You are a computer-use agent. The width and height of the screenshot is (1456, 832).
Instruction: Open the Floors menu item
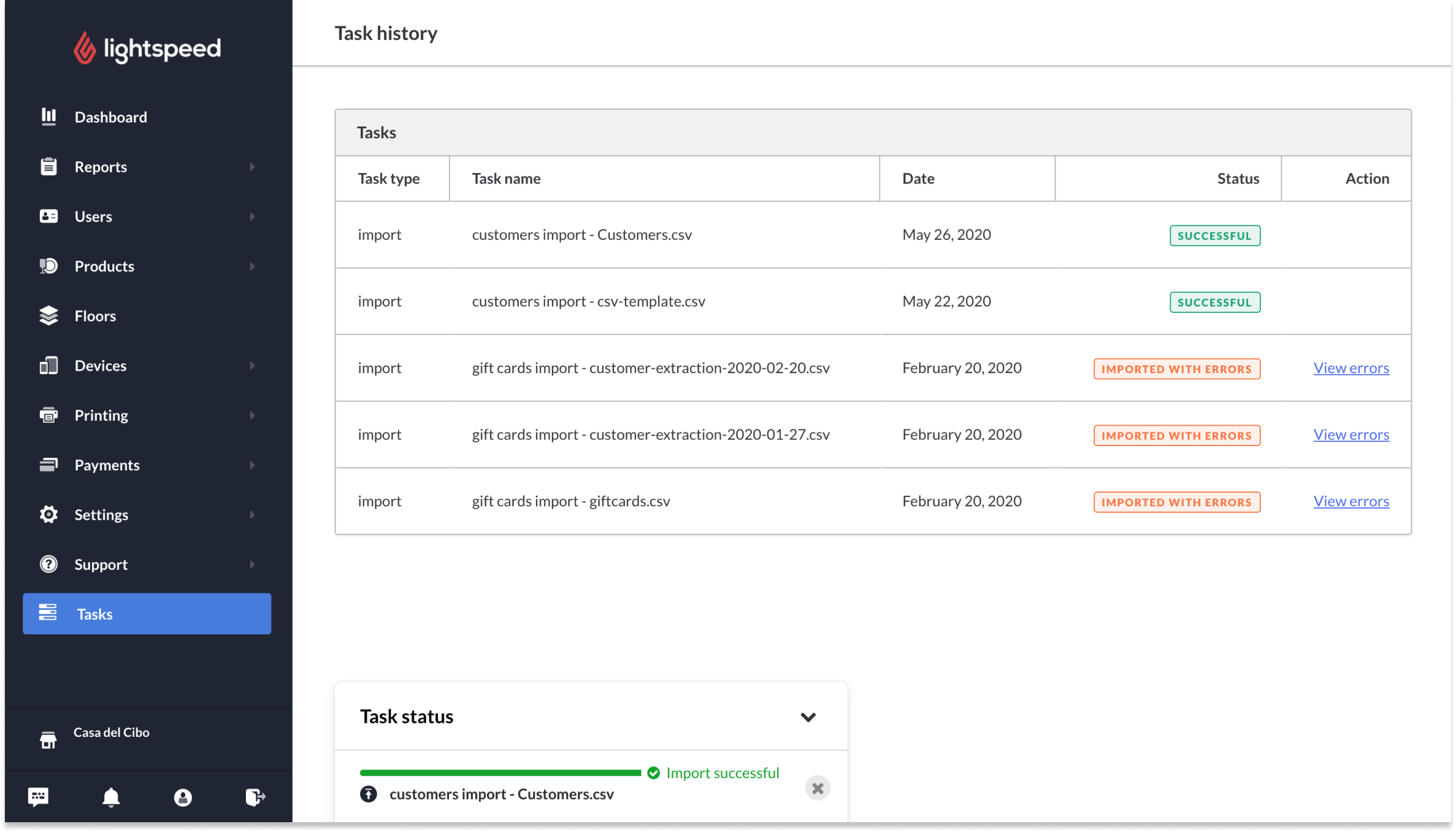pos(147,315)
